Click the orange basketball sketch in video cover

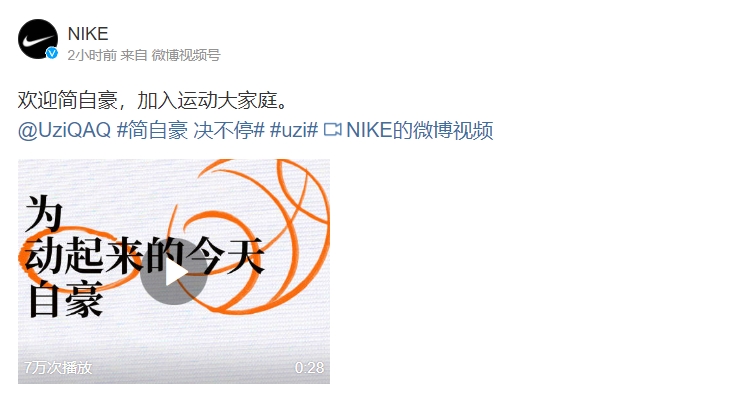coord(262,235)
